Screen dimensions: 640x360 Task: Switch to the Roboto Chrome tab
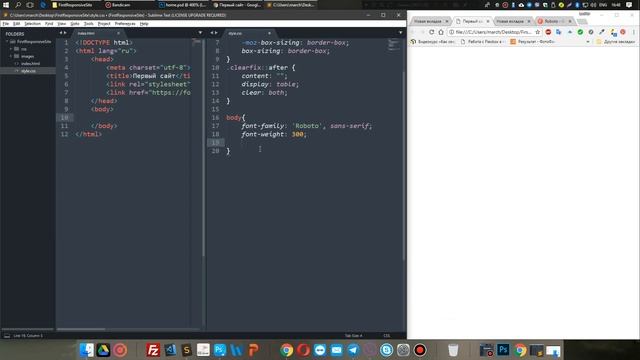click(554, 21)
